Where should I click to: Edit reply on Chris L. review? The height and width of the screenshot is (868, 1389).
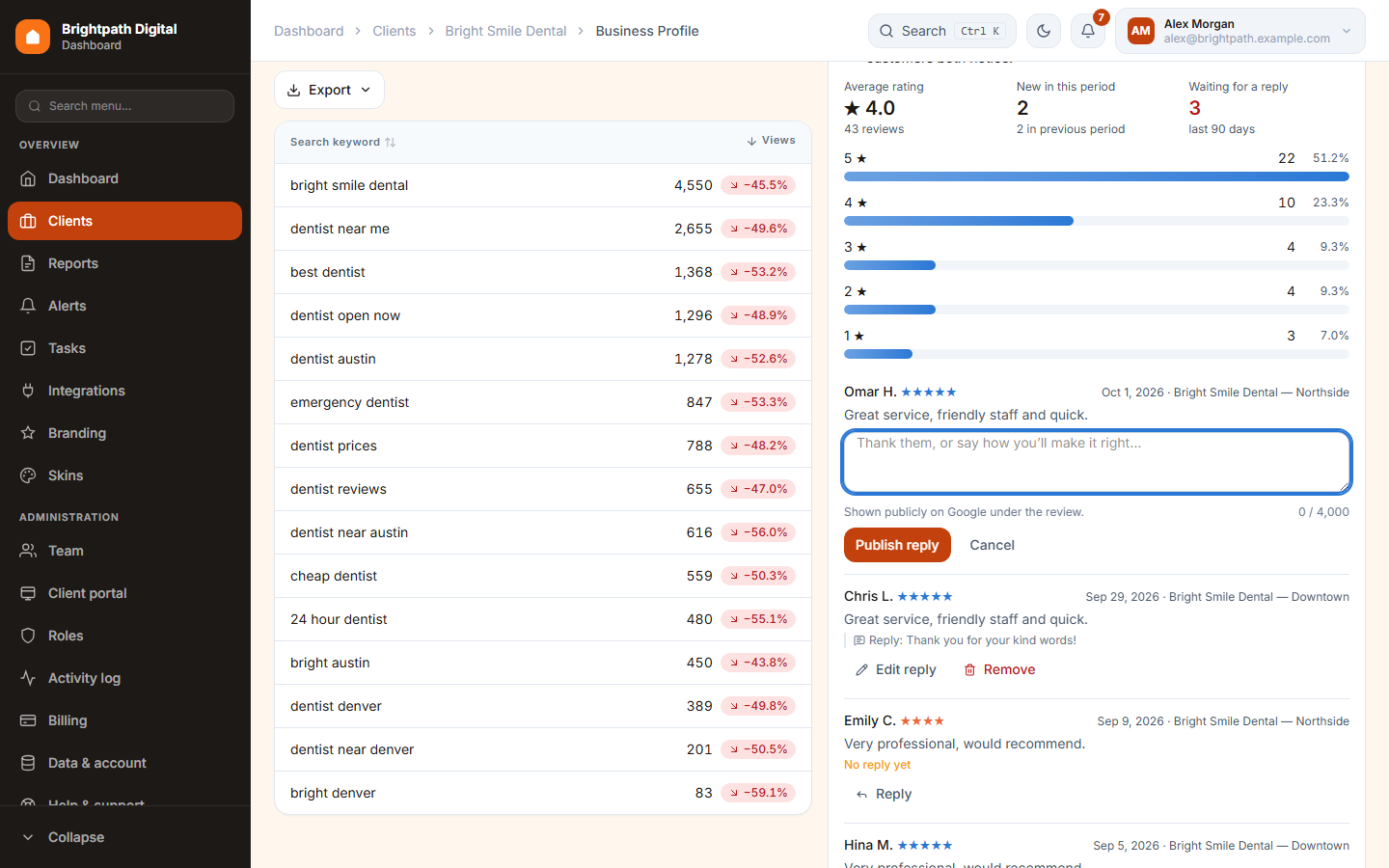pos(896,669)
